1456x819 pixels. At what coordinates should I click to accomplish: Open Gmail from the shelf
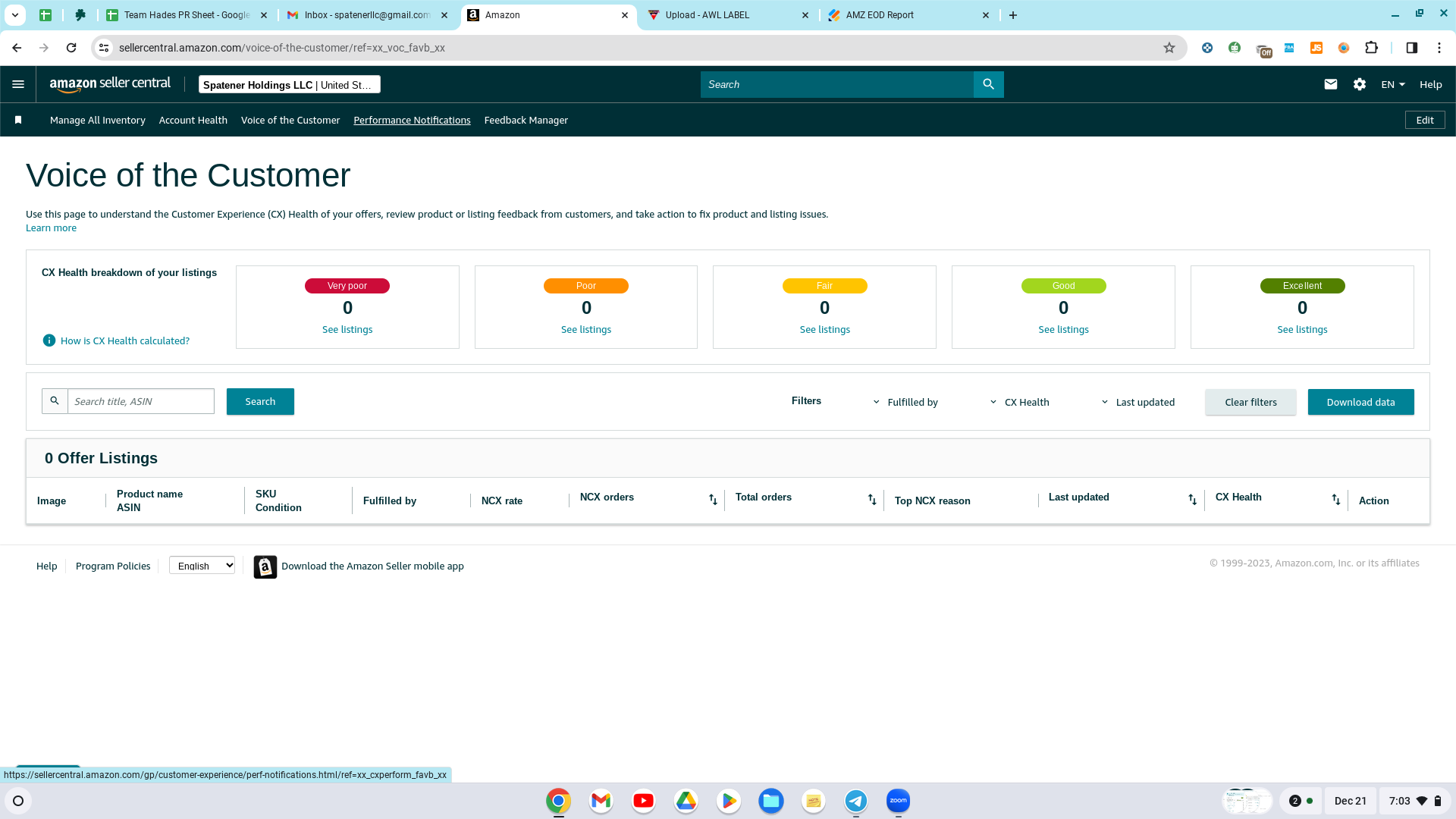point(601,801)
